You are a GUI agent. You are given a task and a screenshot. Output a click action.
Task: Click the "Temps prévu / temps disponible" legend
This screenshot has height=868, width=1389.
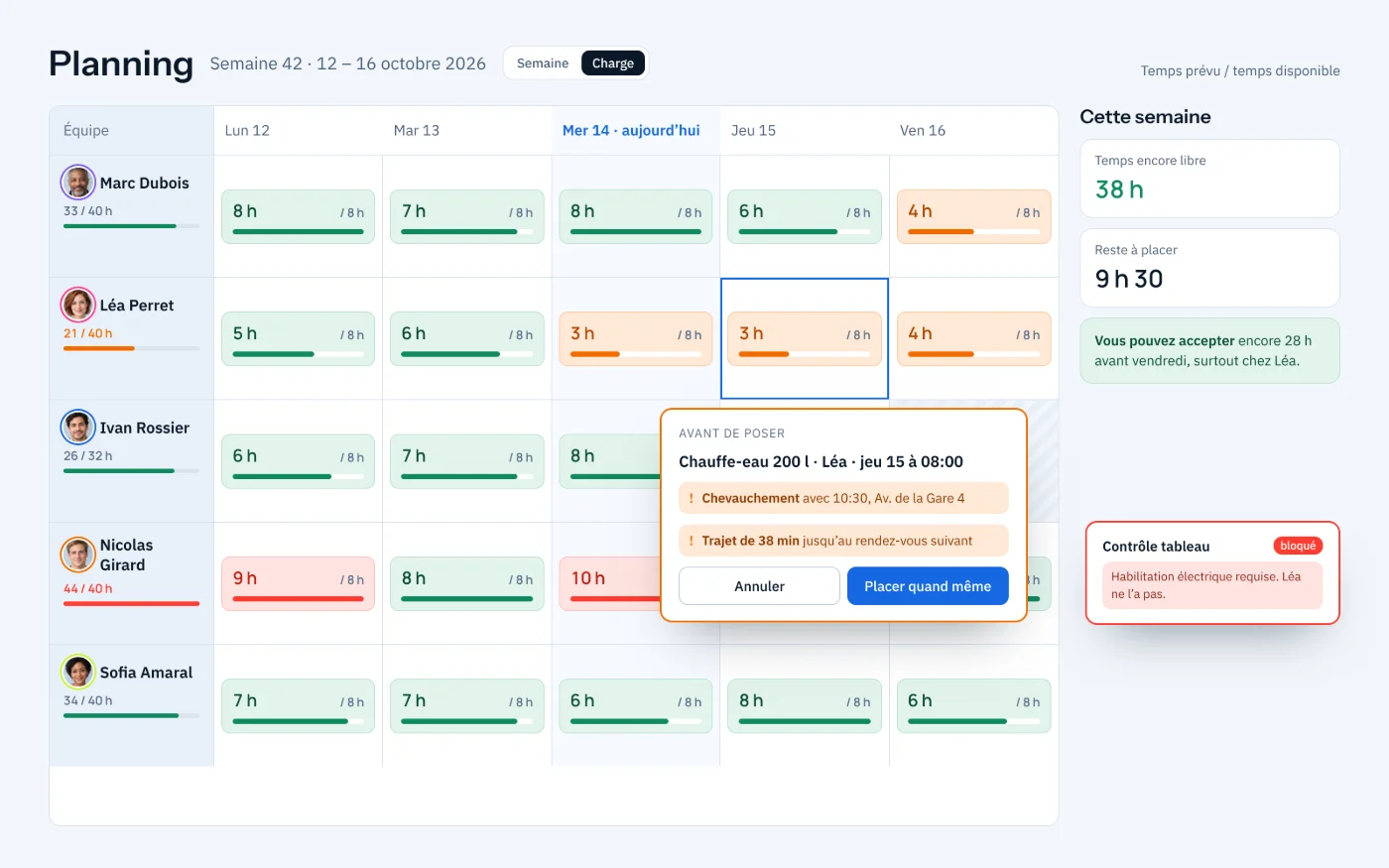(1240, 70)
